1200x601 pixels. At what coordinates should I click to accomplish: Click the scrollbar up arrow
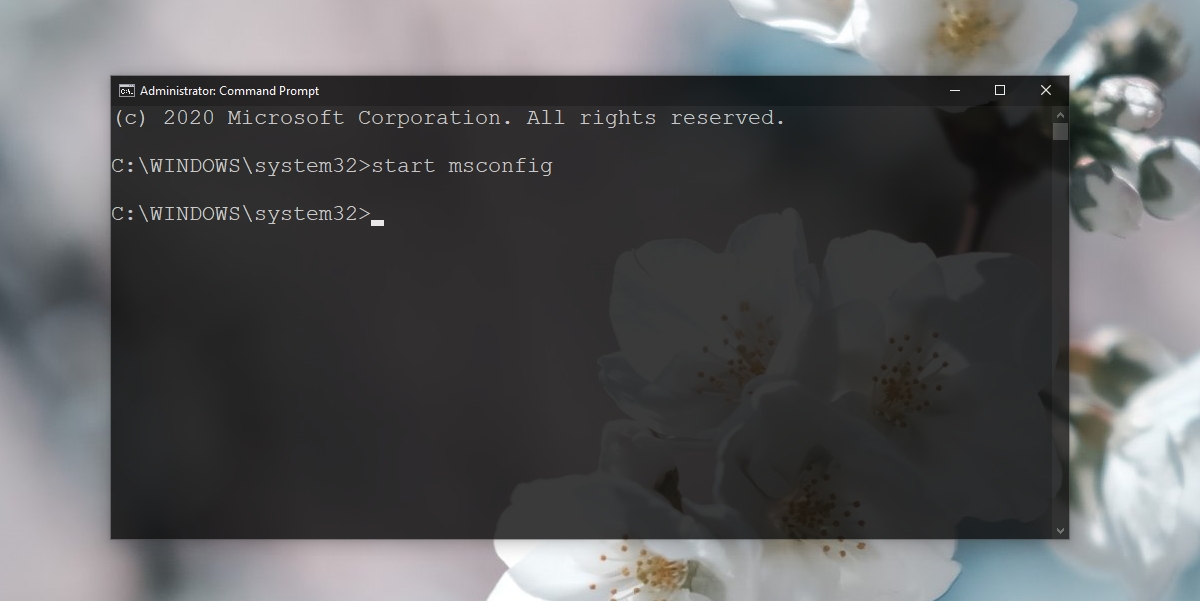tap(1060, 114)
